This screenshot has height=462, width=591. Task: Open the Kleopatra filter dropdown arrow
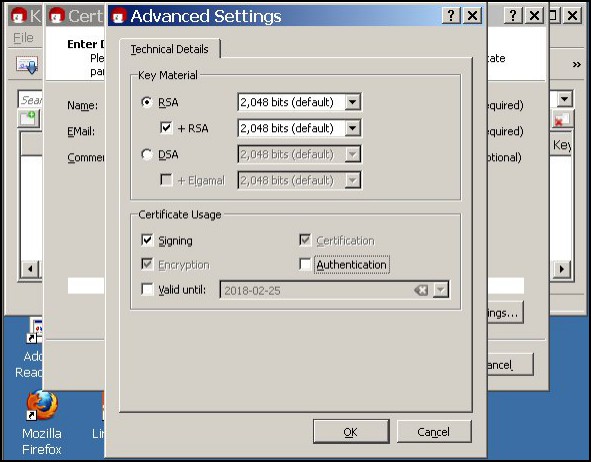[564, 99]
